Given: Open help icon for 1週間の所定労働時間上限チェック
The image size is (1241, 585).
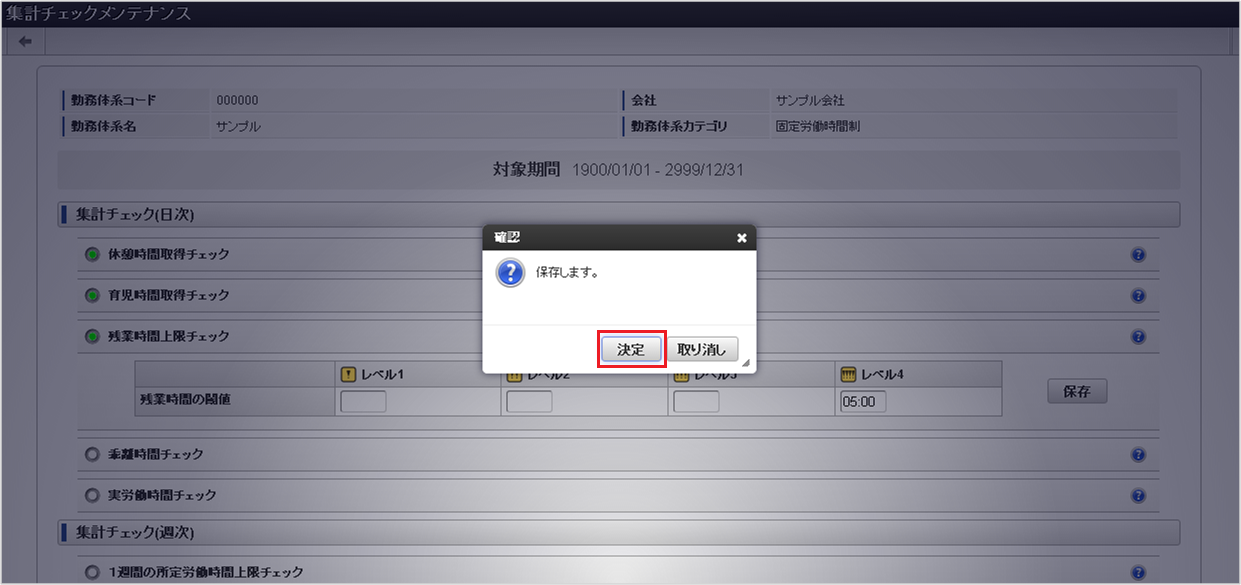Looking at the screenshot, I should (1138, 573).
